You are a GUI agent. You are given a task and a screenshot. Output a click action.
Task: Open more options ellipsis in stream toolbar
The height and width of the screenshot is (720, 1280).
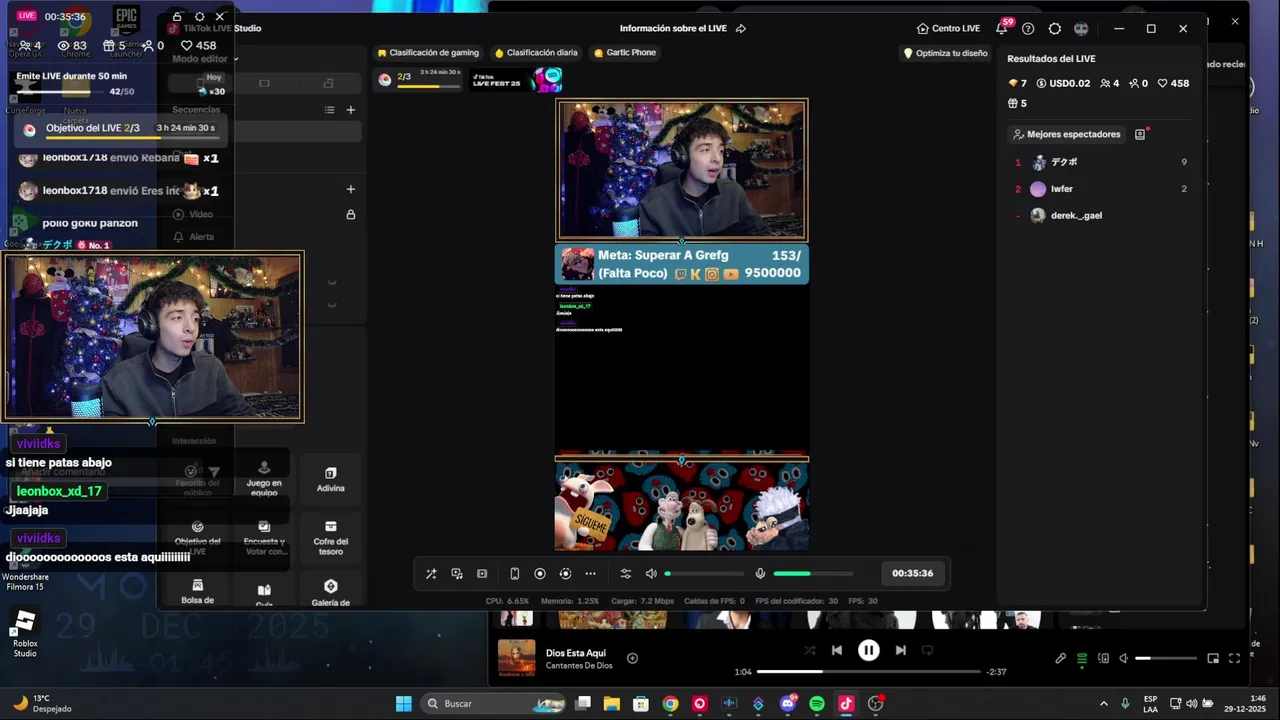point(590,574)
